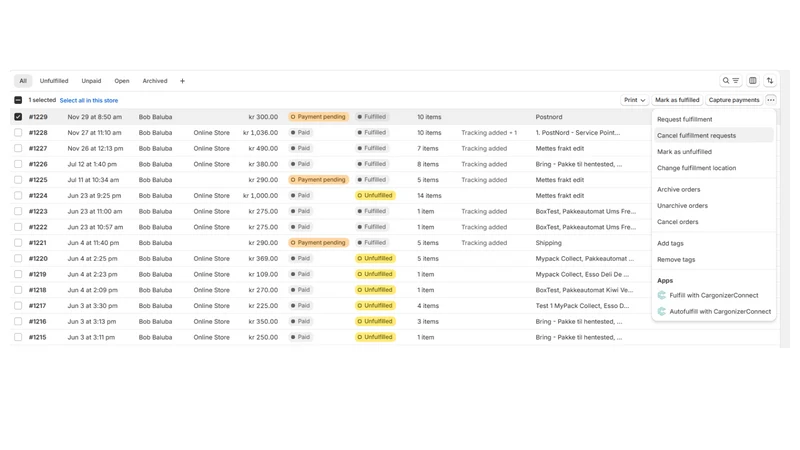Screen dimensions: 800x450
Task: Click the three-dot more actions button
Action: pos(771,100)
